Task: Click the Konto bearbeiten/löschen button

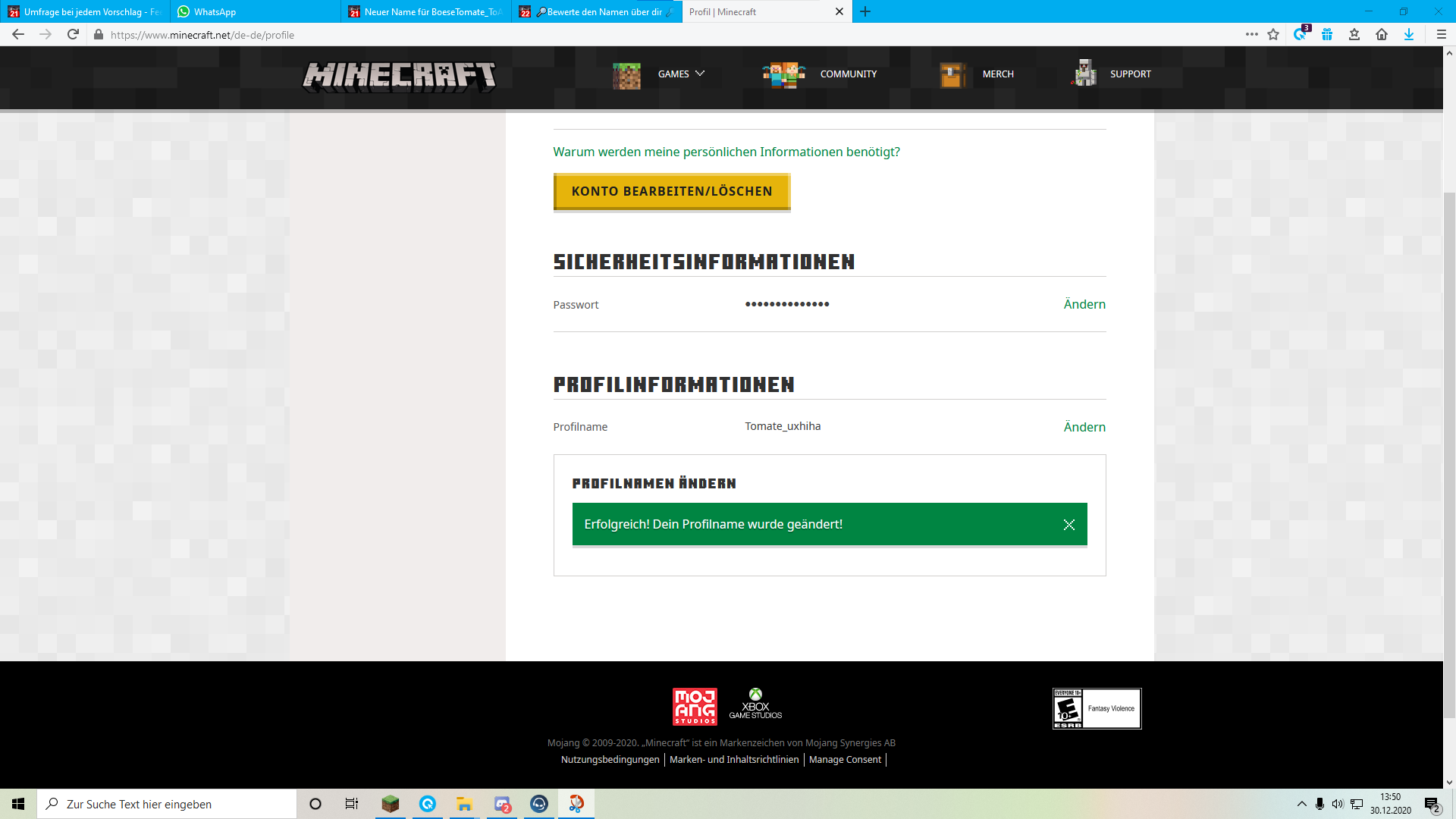Action: pyautogui.click(x=672, y=192)
